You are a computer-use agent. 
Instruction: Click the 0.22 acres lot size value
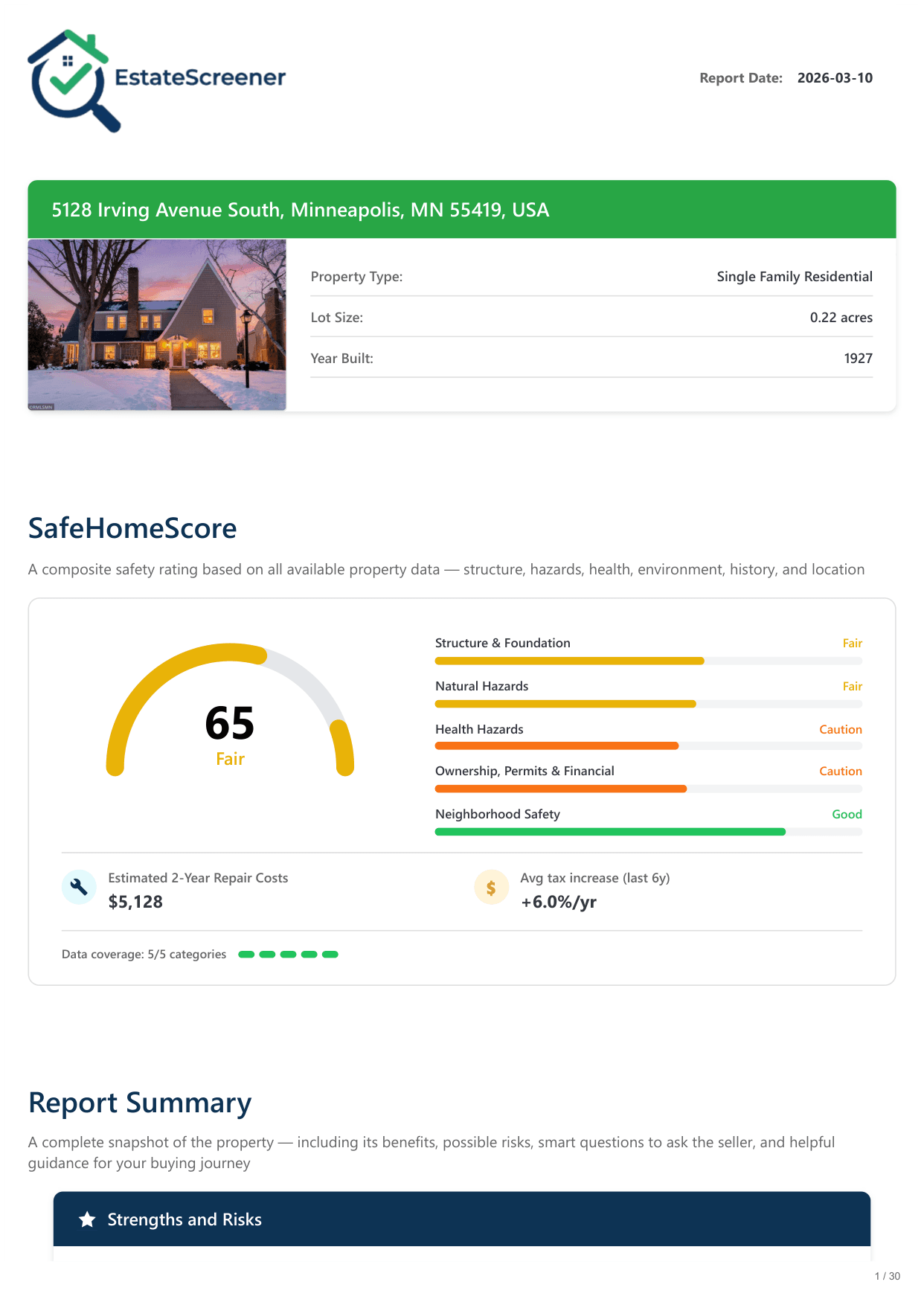coord(841,318)
